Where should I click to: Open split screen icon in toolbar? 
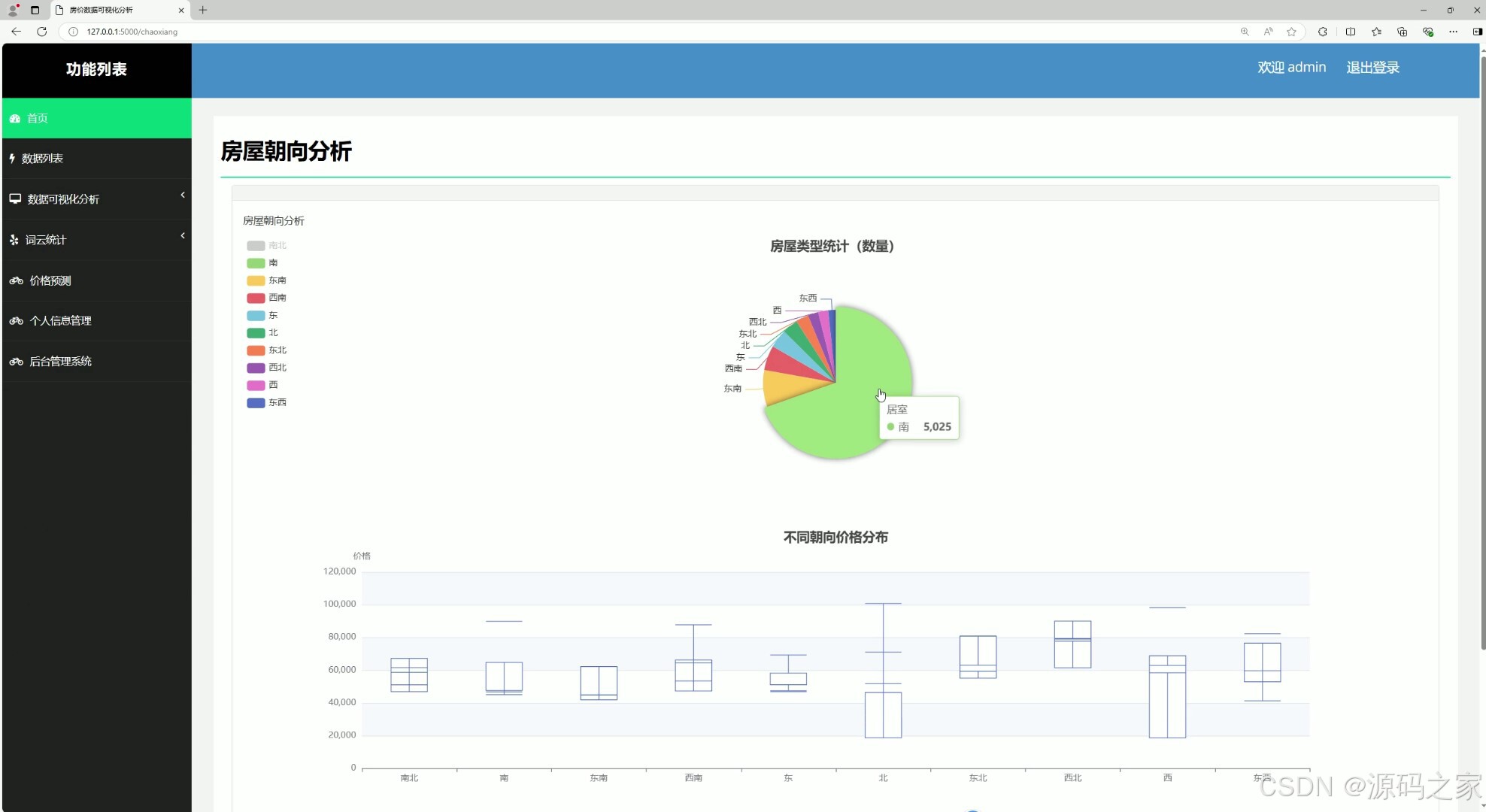pos(1351,32)
